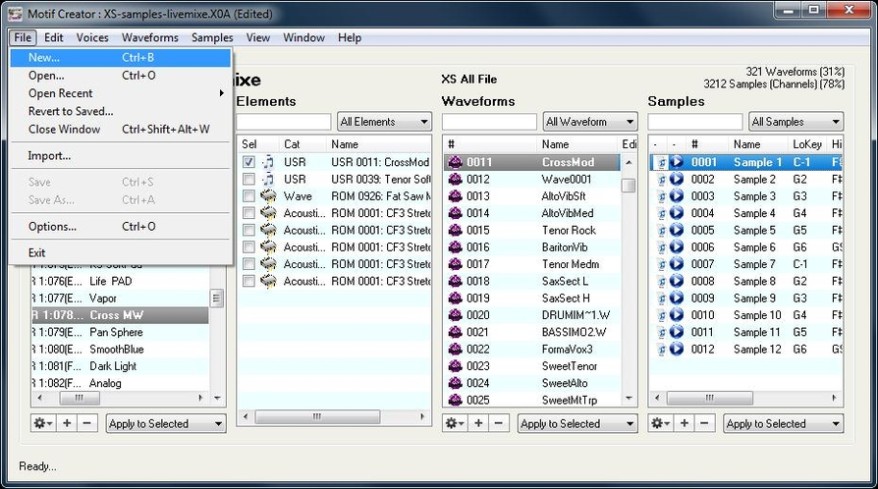Play Sample 7 with its play icon
Screen dimensions: 878x489
677,264
